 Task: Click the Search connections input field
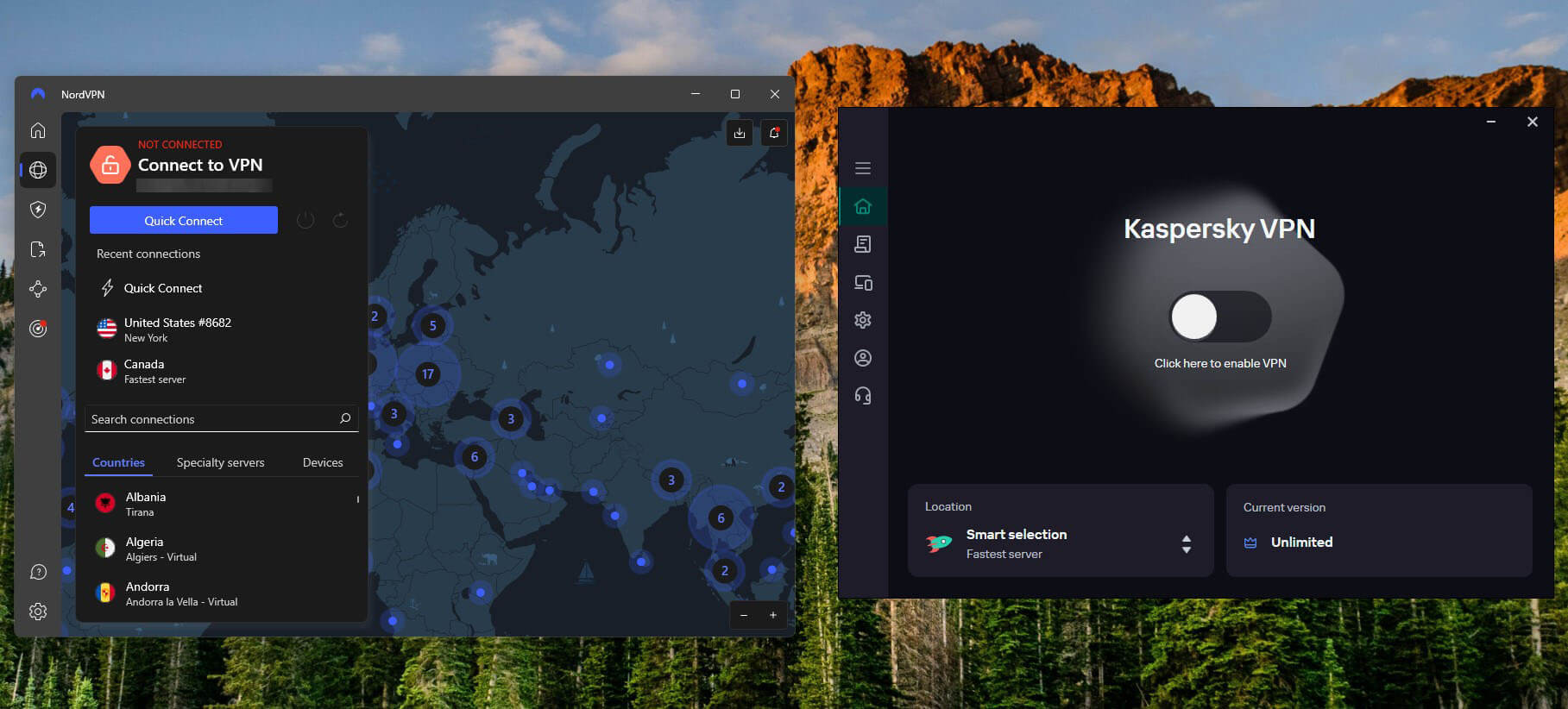tap(221, 419)
